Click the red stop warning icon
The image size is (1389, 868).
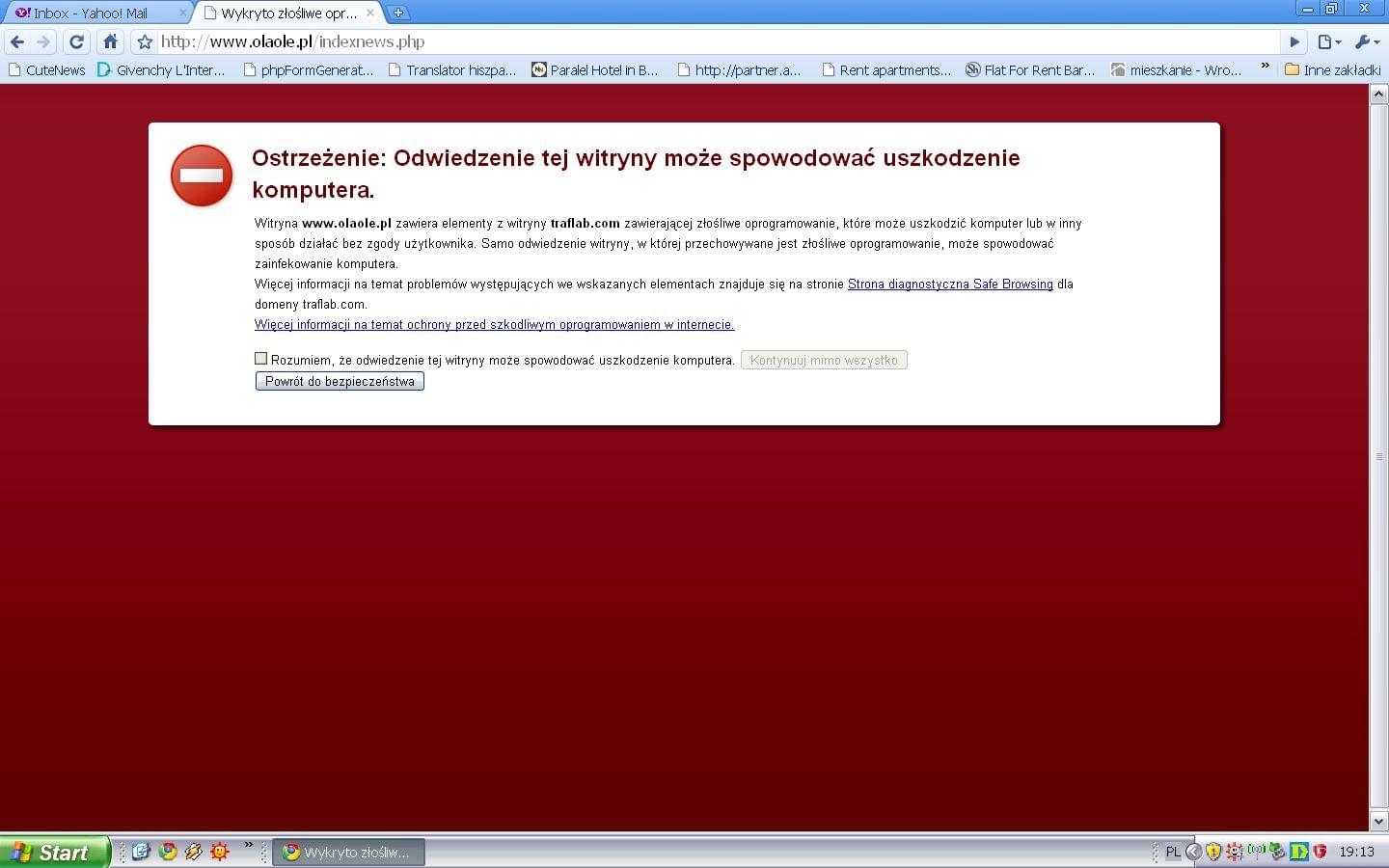202,176
